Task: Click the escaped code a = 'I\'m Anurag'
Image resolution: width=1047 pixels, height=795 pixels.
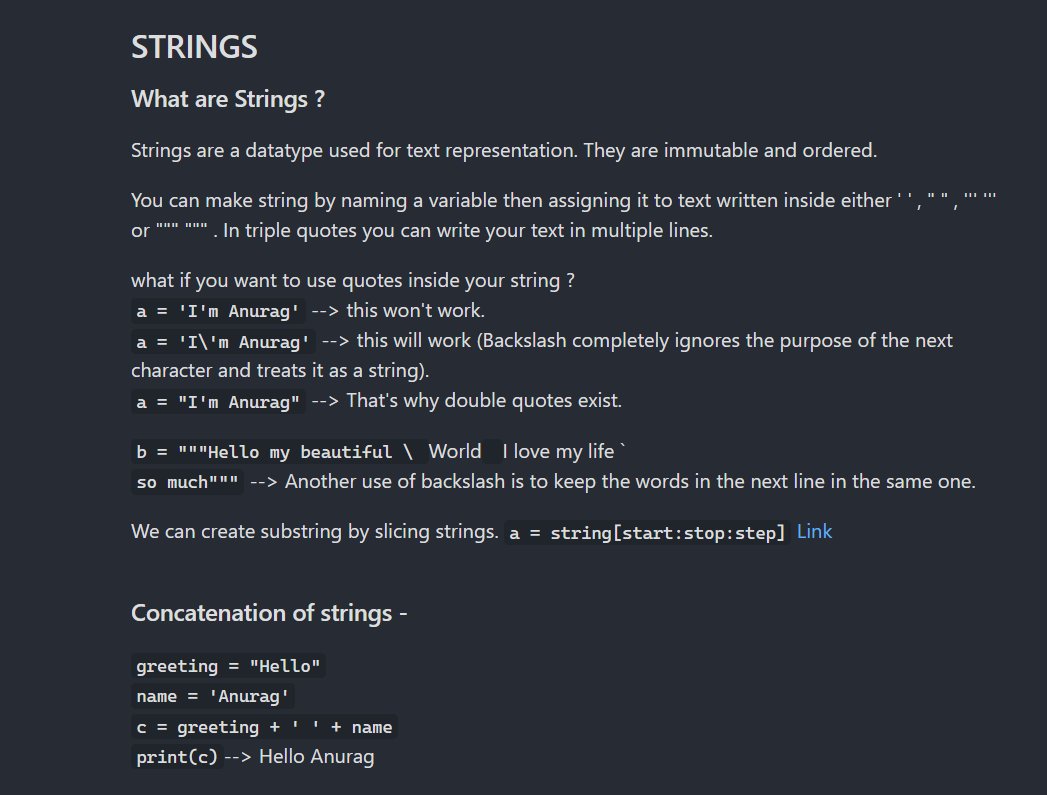Action: pyautogui.click(x=223, y=342)
